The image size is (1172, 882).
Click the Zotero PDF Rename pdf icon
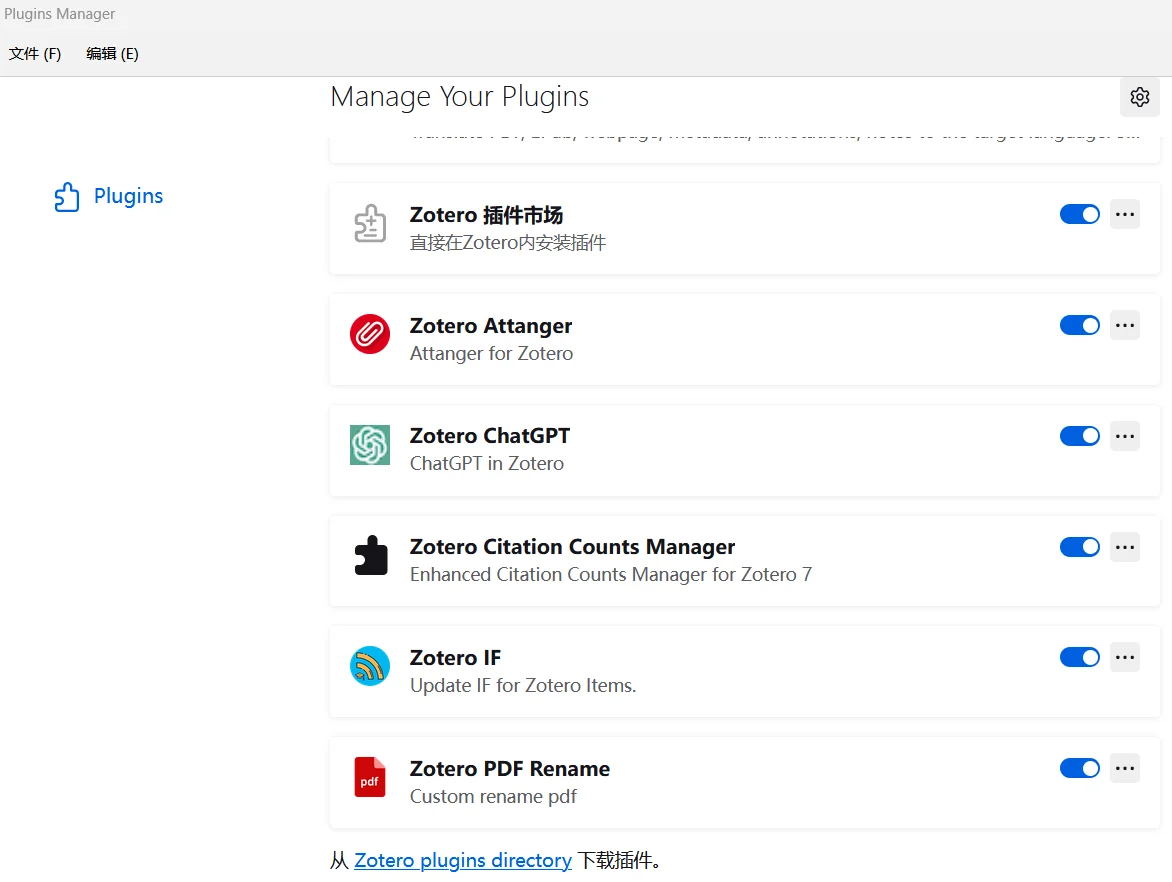[x=370, y=777]
